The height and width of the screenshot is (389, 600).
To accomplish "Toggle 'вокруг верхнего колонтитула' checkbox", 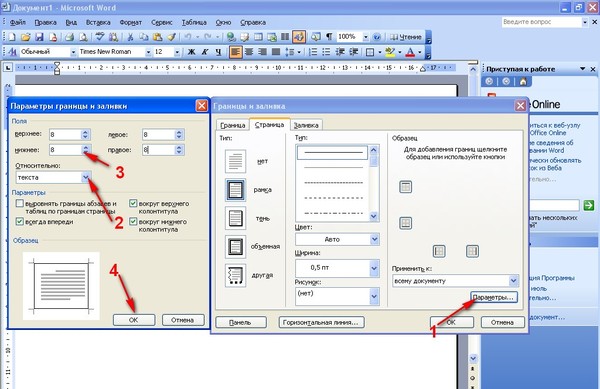I will tap(133, 203).
